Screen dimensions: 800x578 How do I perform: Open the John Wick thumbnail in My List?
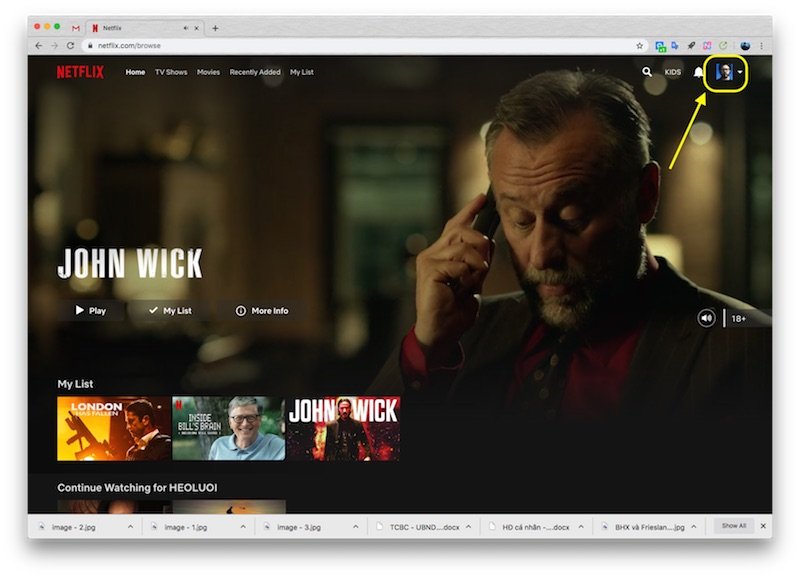coord(343,429)
